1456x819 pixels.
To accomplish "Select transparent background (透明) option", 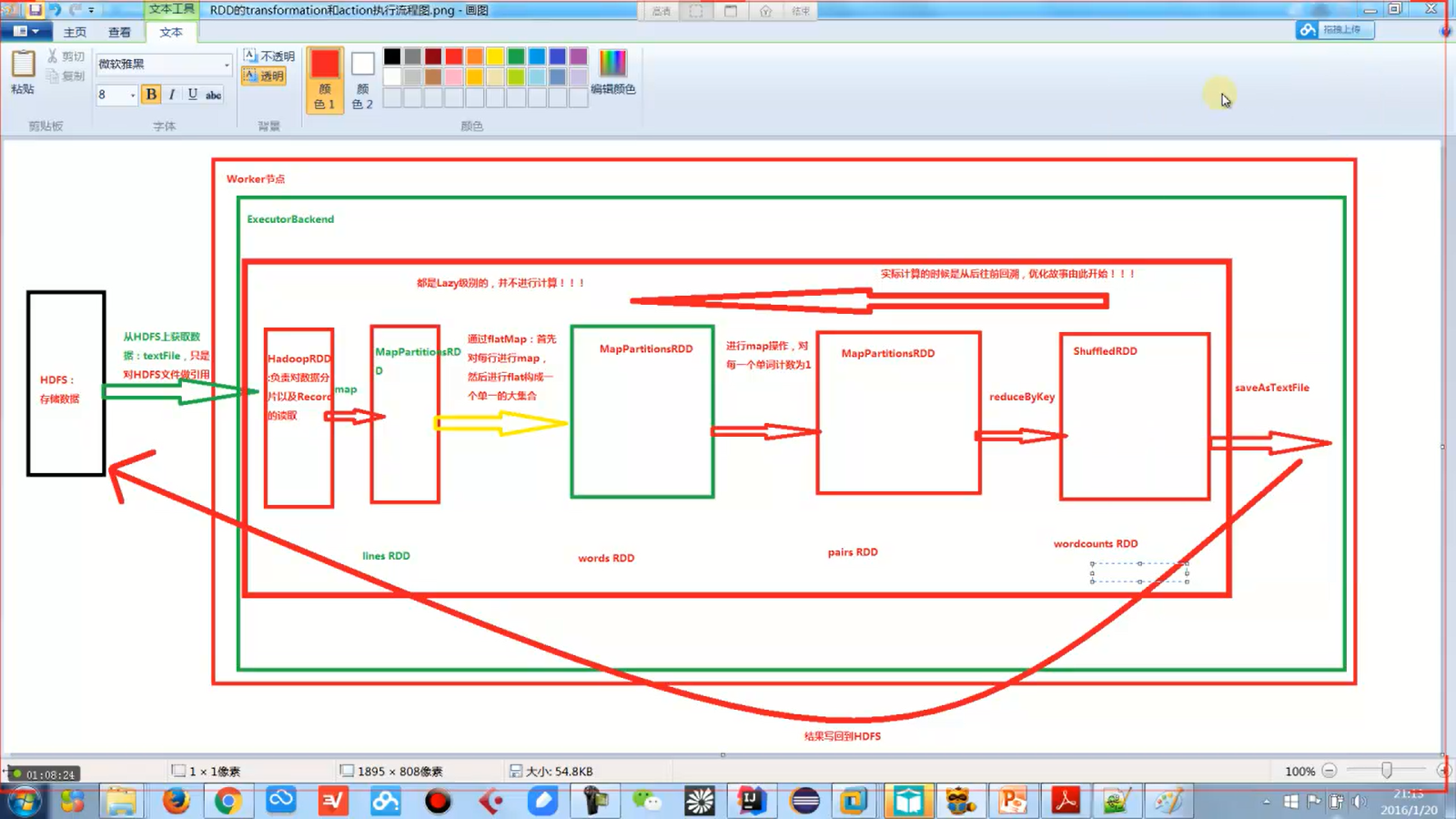I will (264, 76).
